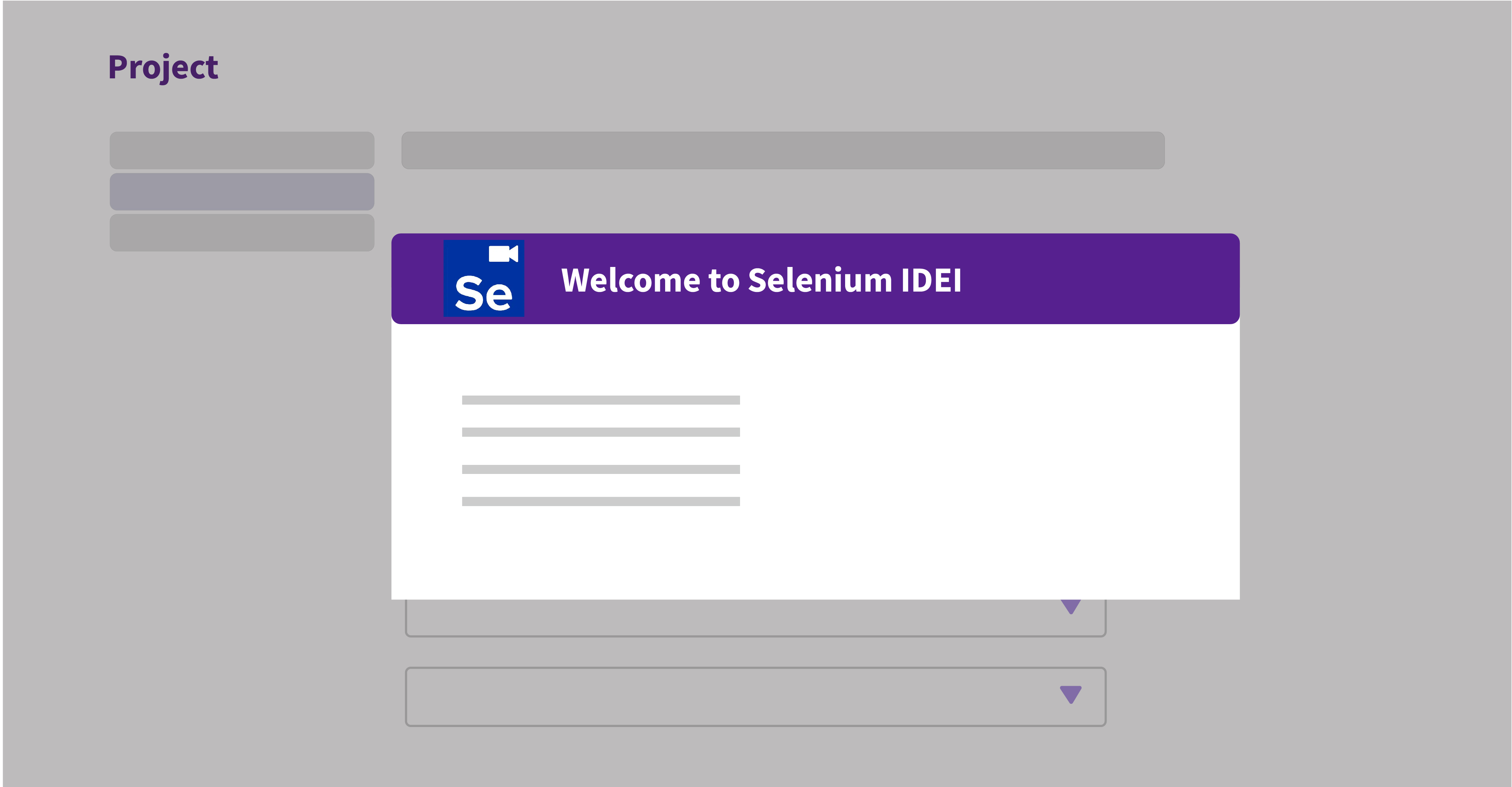Select the highlighted second Project sidebar item
Image resolution: width=1512 pixels, height=787 pixels.
[242, 191]
